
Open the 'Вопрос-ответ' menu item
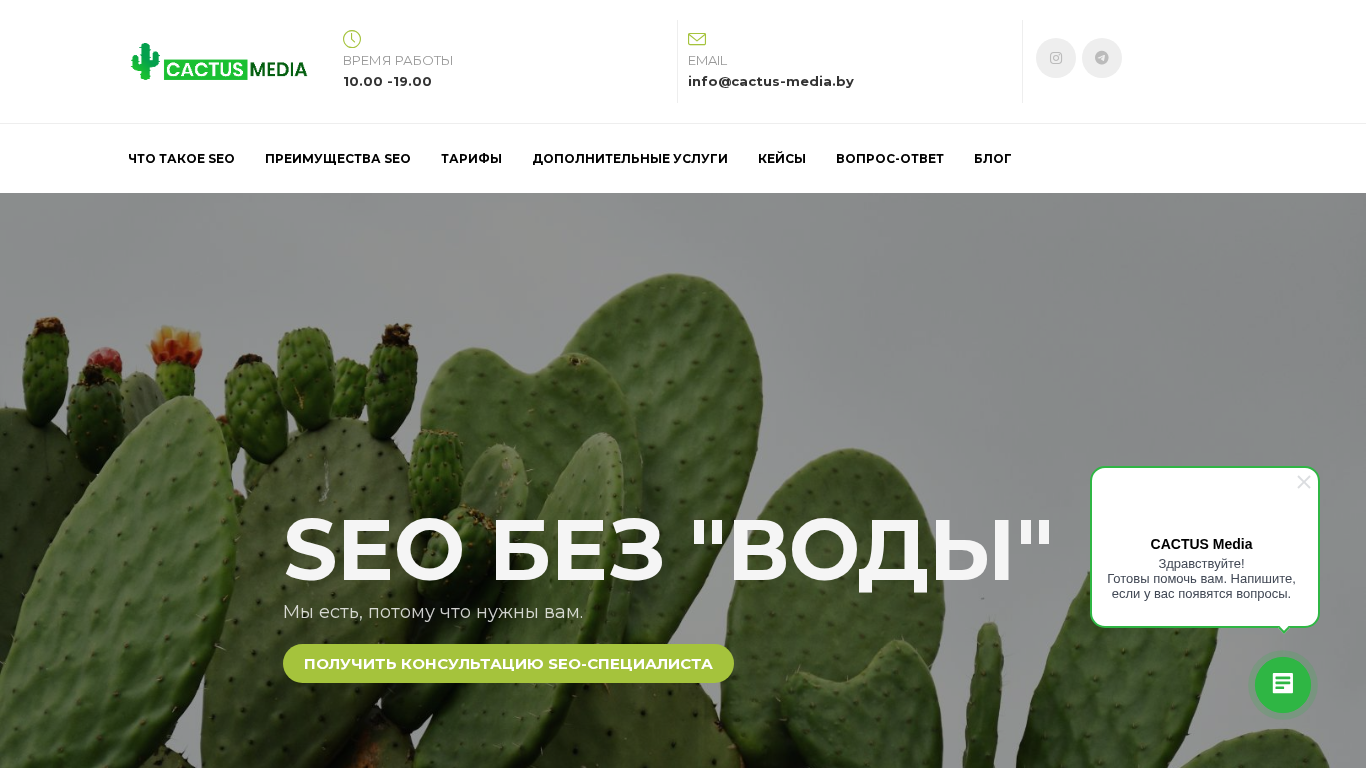[890, 159]
